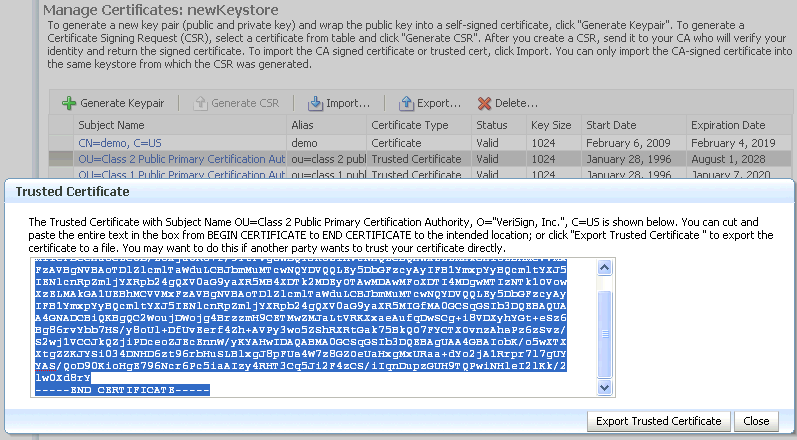Click the Export up-arrow icon
Viewport: 797px width, 440px height.
click(x=406, y=103)
